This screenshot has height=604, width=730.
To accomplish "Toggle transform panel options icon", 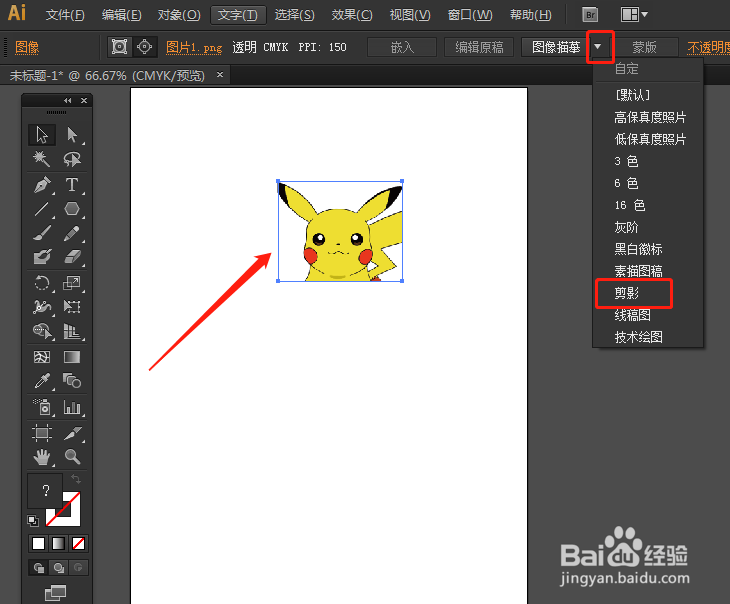I will pos(119,47).
